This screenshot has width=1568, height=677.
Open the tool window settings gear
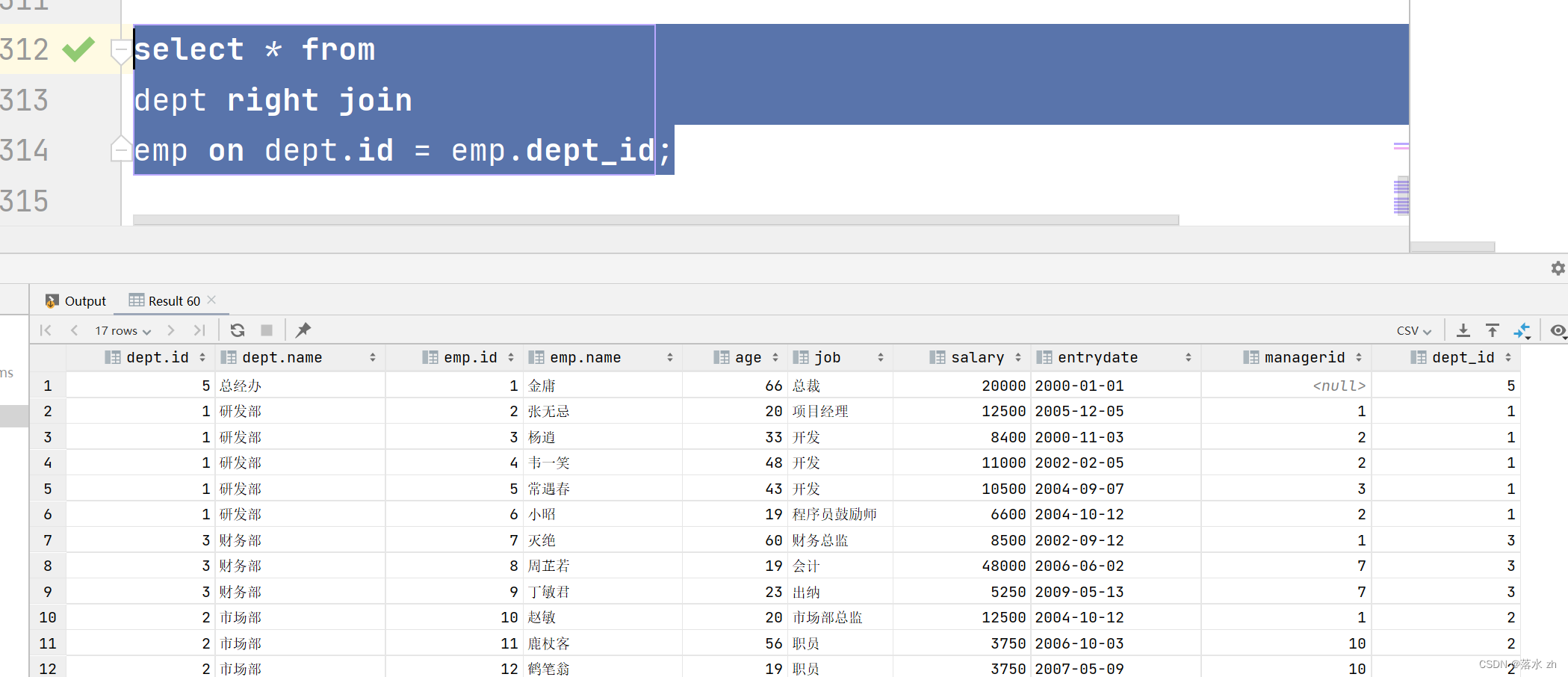(1558, 268)
